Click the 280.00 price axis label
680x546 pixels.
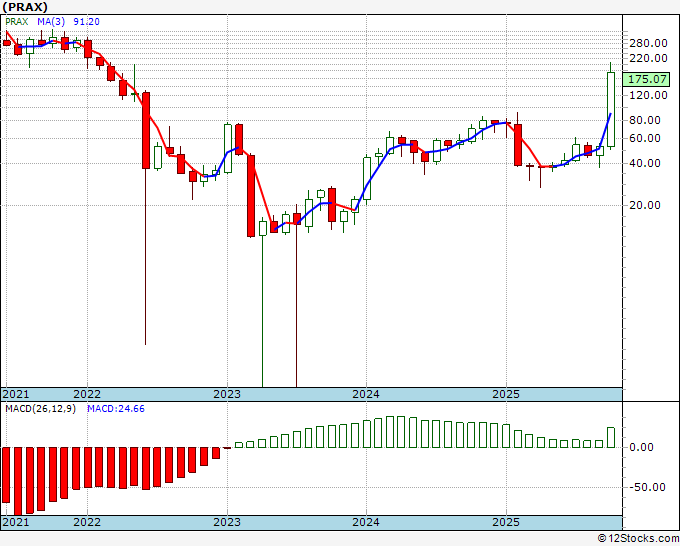(648, 43)
